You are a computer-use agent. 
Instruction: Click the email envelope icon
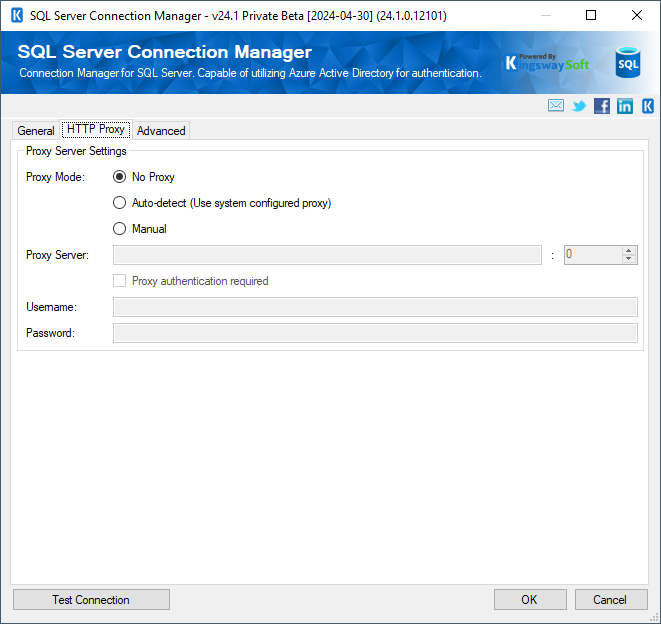555,106
